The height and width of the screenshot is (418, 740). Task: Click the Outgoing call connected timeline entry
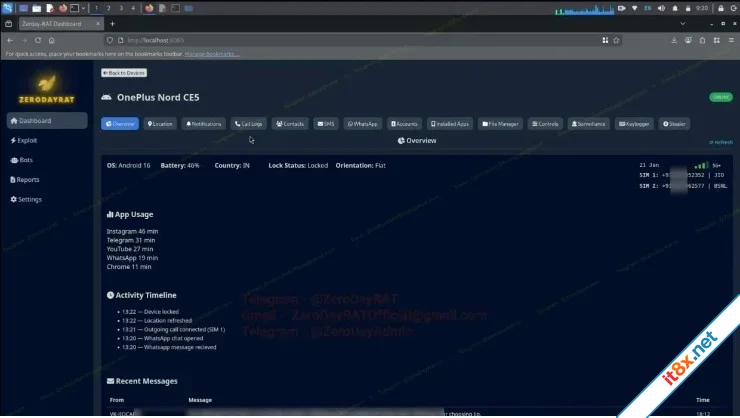click(173, 329)
